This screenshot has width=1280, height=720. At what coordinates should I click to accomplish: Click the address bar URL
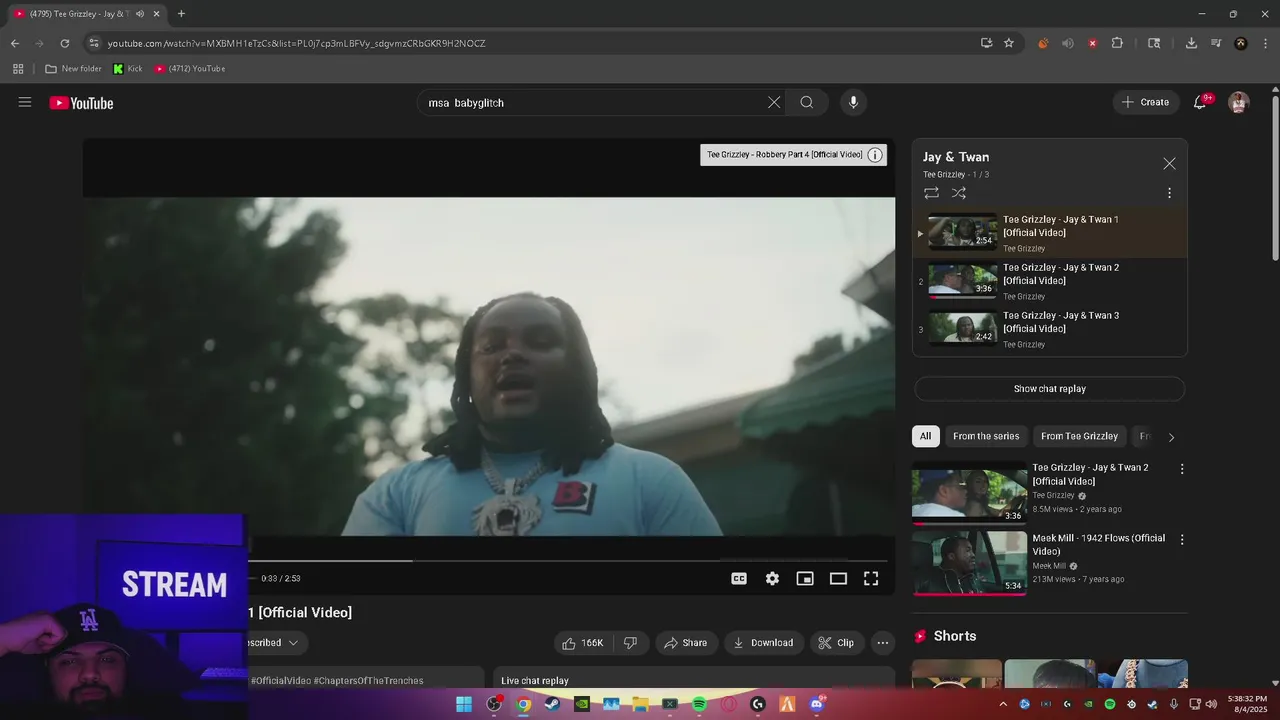coord(296,43)
